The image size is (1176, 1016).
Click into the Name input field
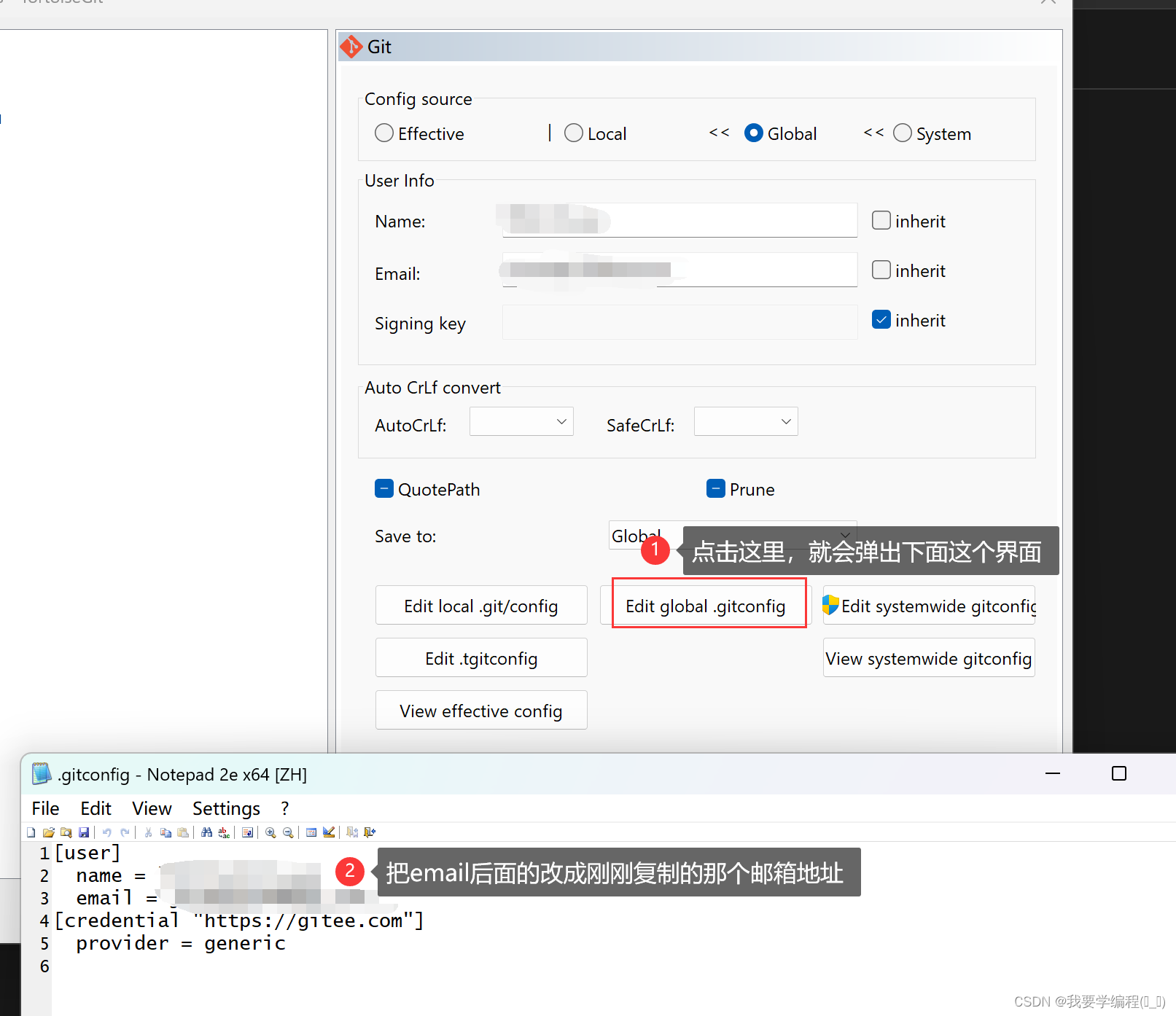679,220
